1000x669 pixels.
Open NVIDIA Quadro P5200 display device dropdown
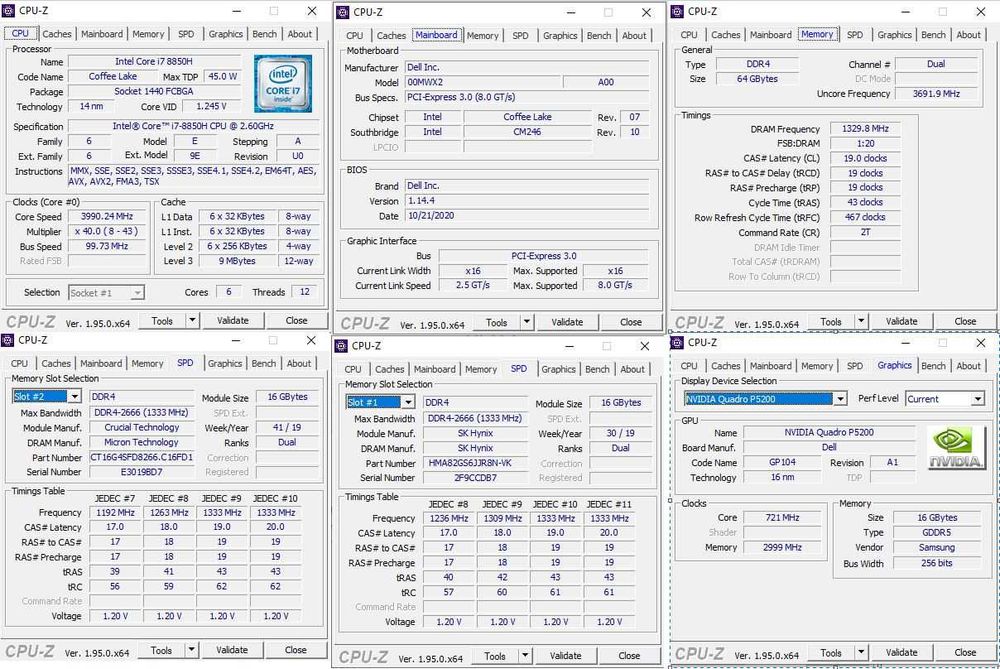(x=841, y=399)
